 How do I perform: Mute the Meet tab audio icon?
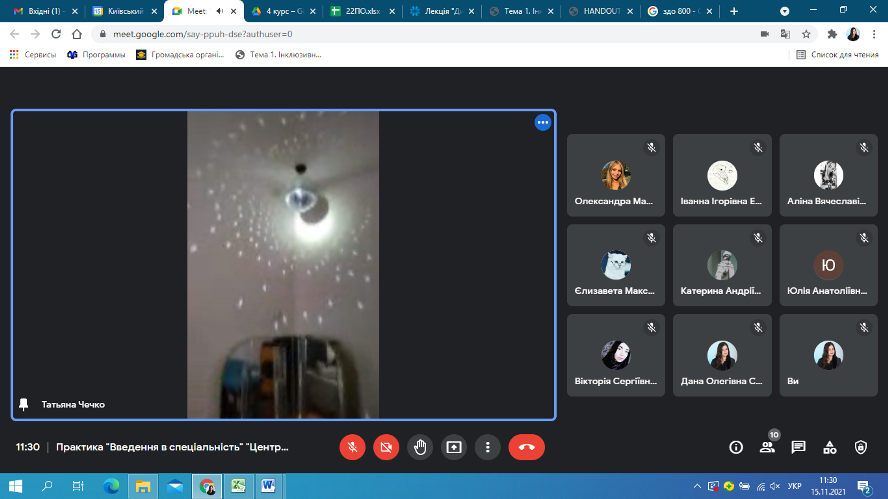pyautogui.click(x=220, y=11)
